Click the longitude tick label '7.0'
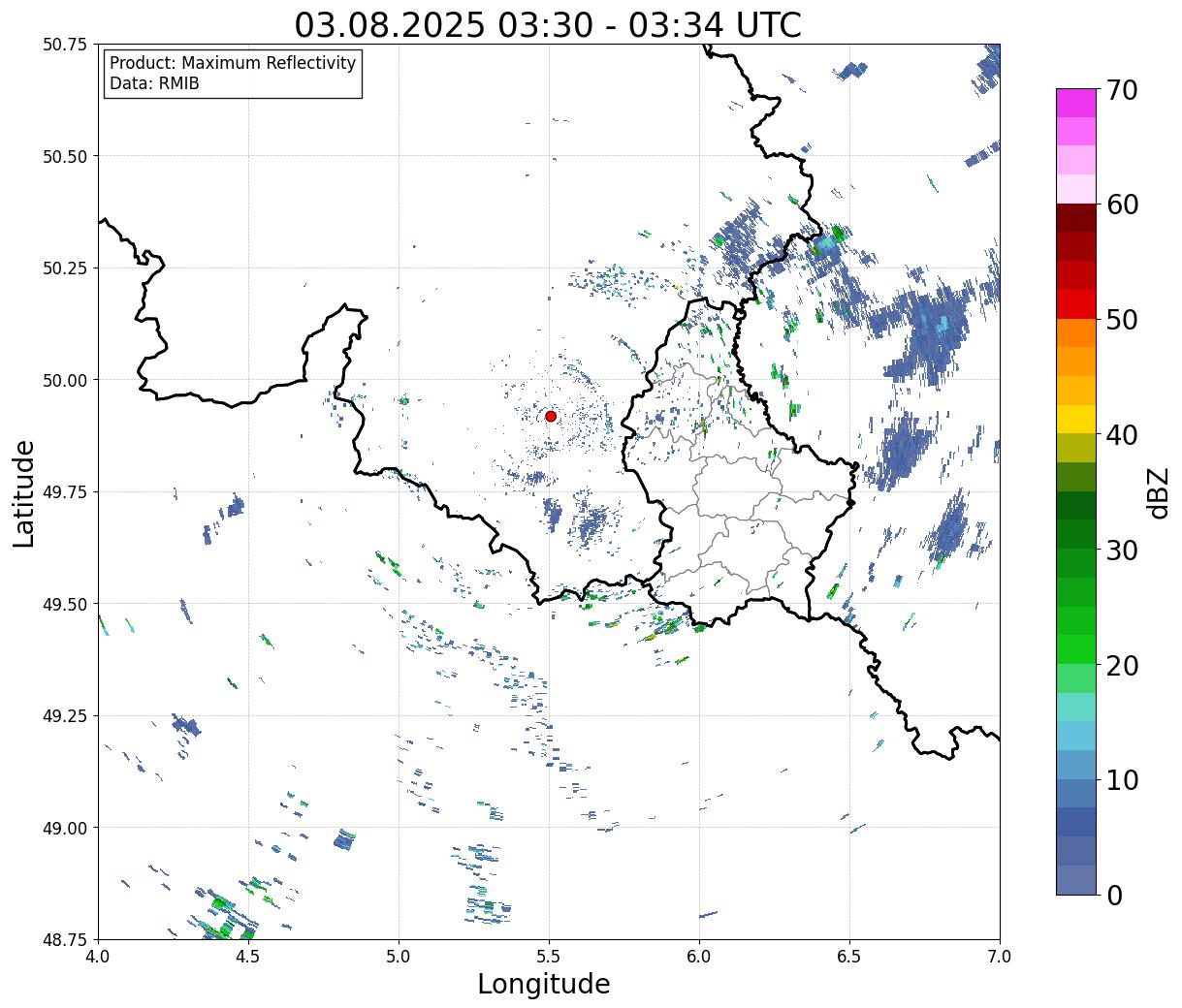 pos(1000,957)
